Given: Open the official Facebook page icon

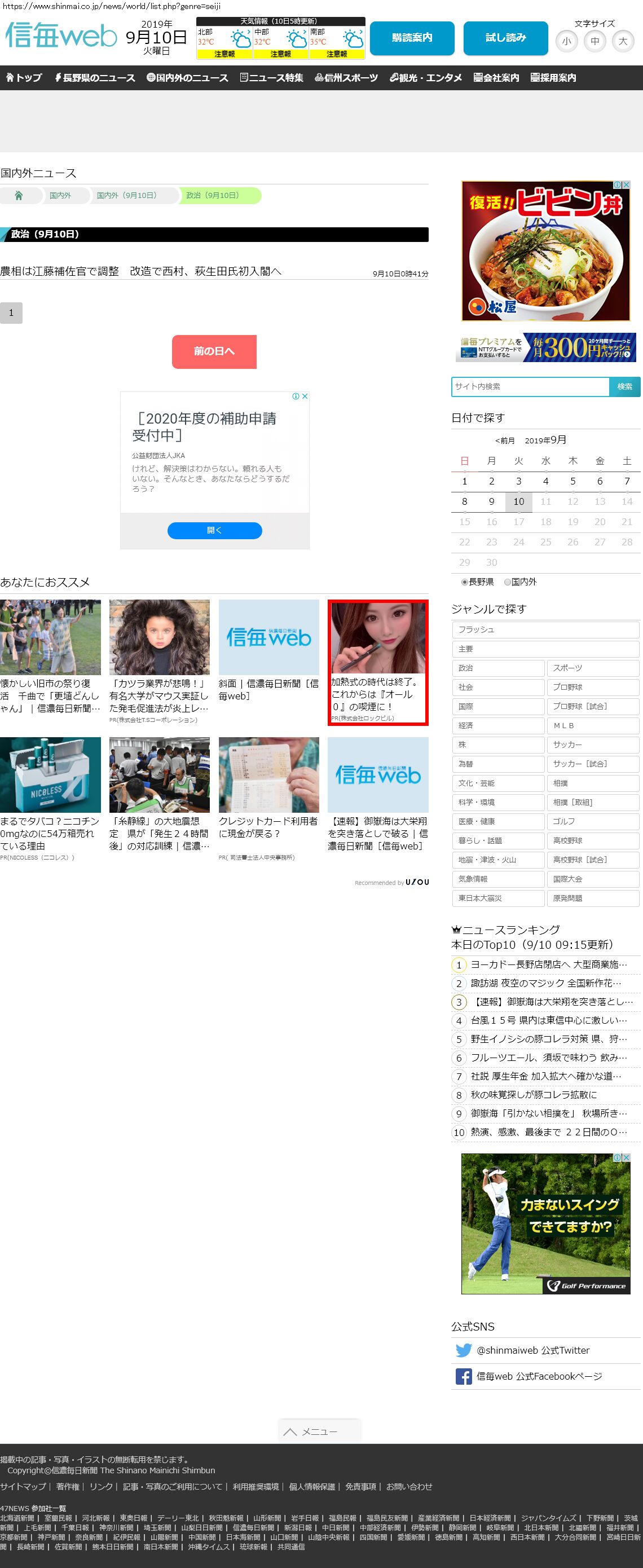Looking at the screenshot, I should click(464, 1376).
